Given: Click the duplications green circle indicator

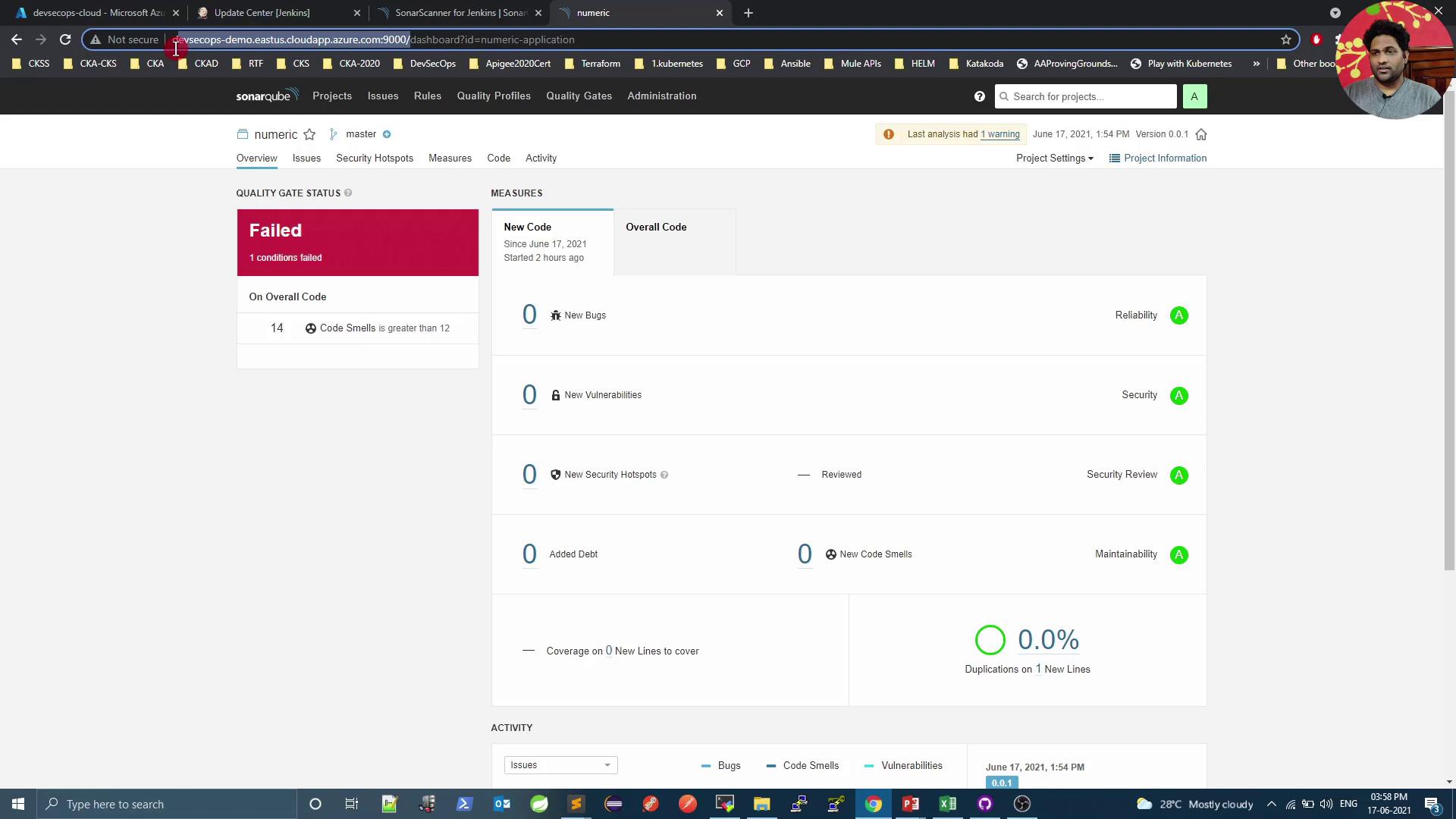Looking at the screenshot, I should click(990, 640).
